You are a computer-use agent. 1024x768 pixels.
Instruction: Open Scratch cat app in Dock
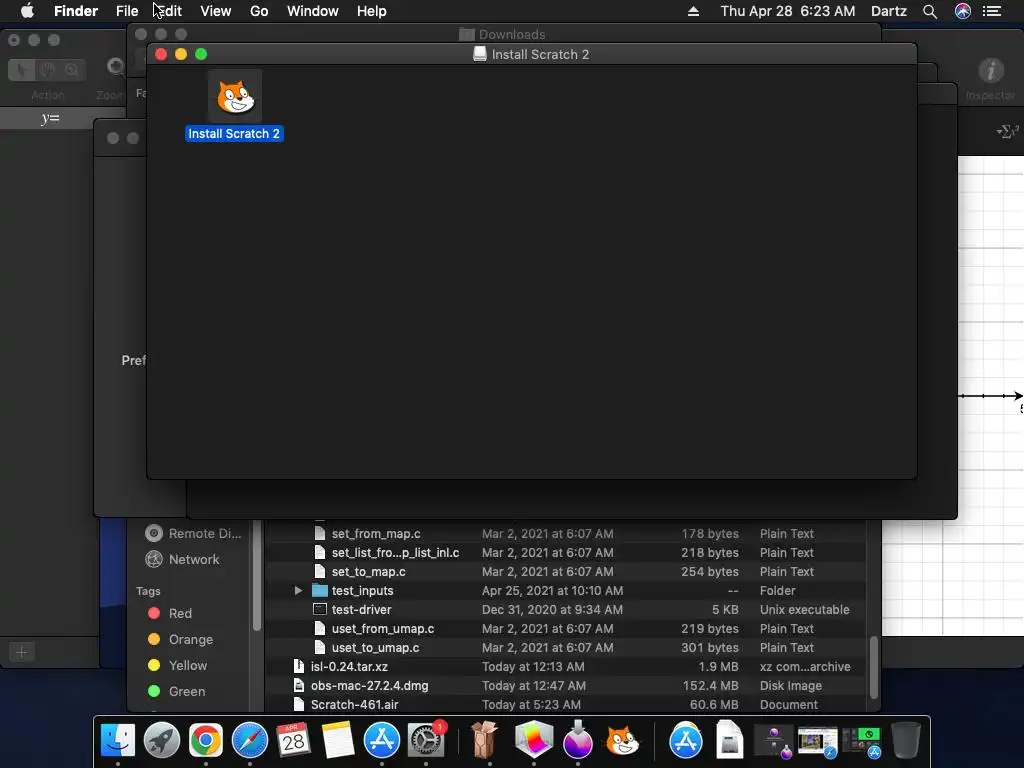[x=622, y=741]
